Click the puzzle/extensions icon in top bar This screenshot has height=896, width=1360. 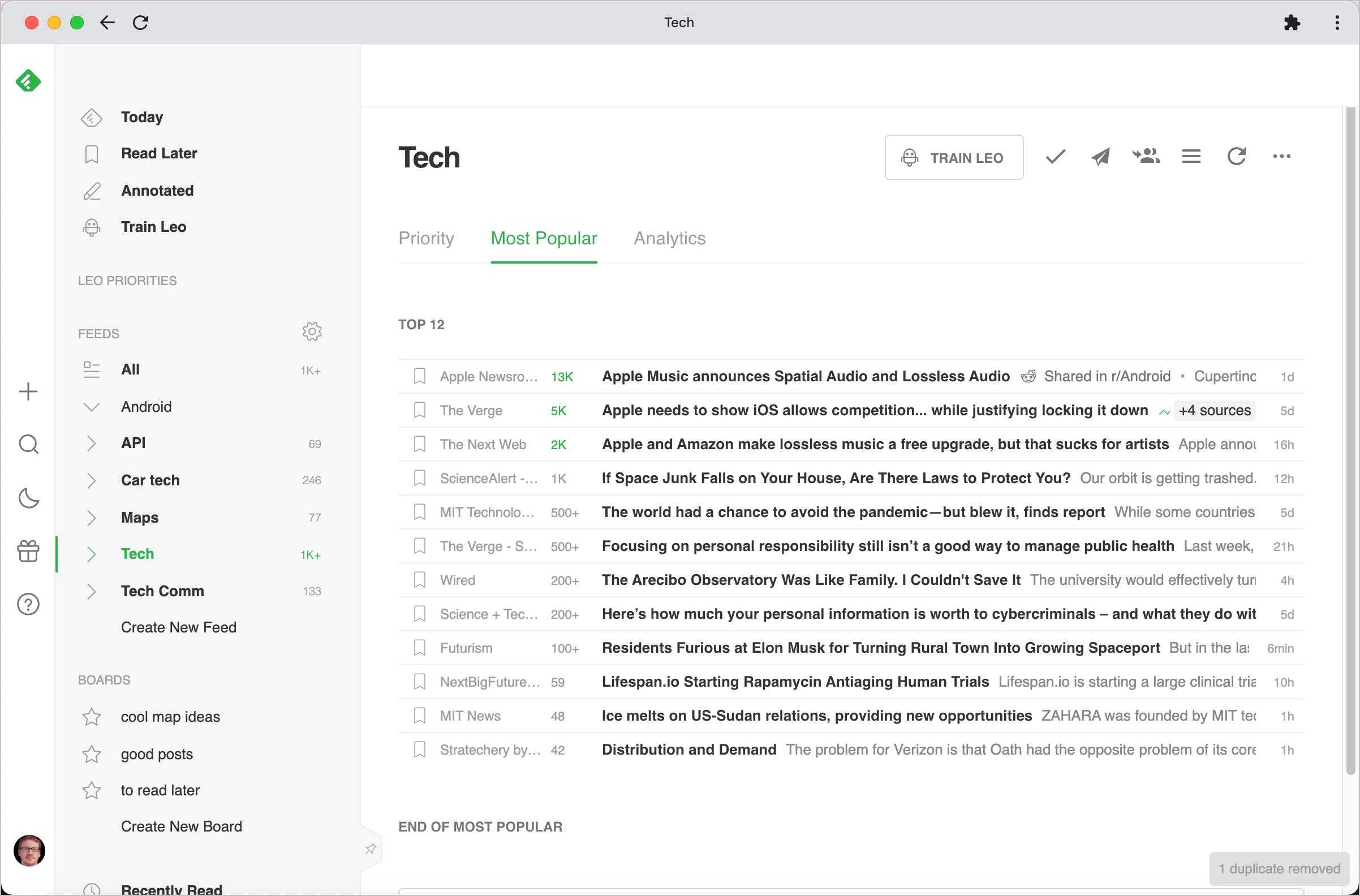(x=1292, y=22)
